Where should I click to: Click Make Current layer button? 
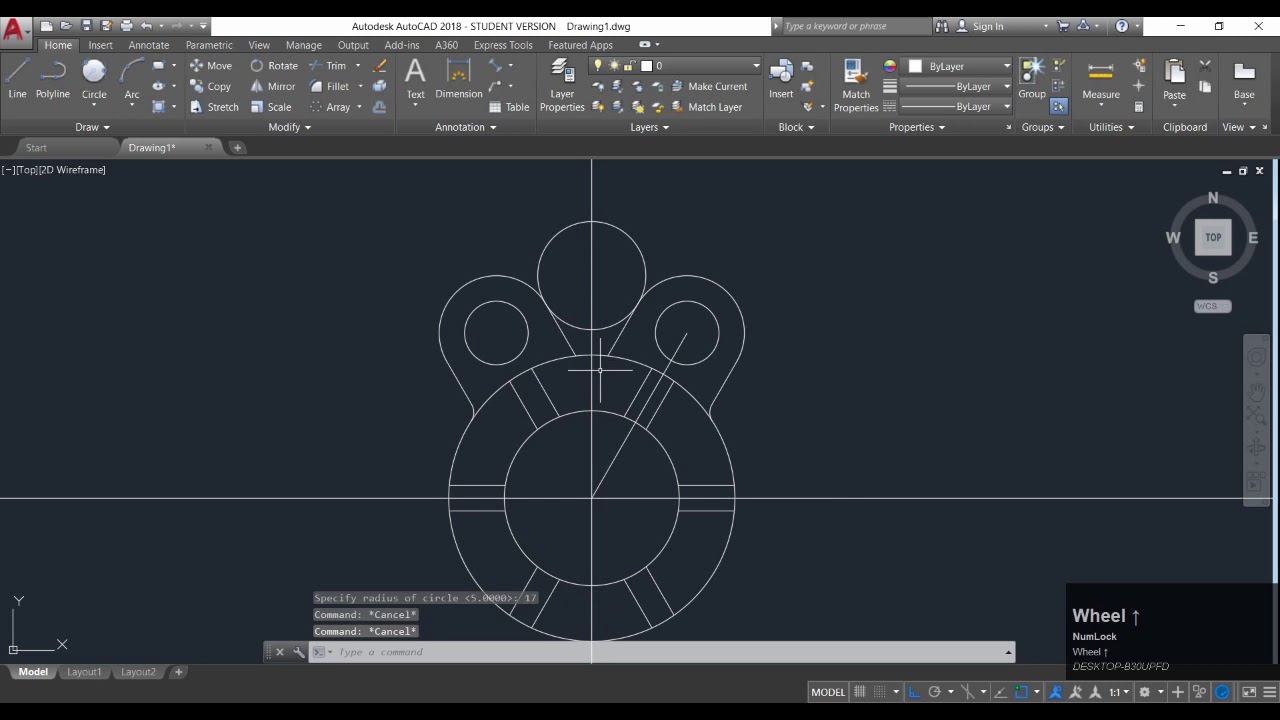coord(709,87)
